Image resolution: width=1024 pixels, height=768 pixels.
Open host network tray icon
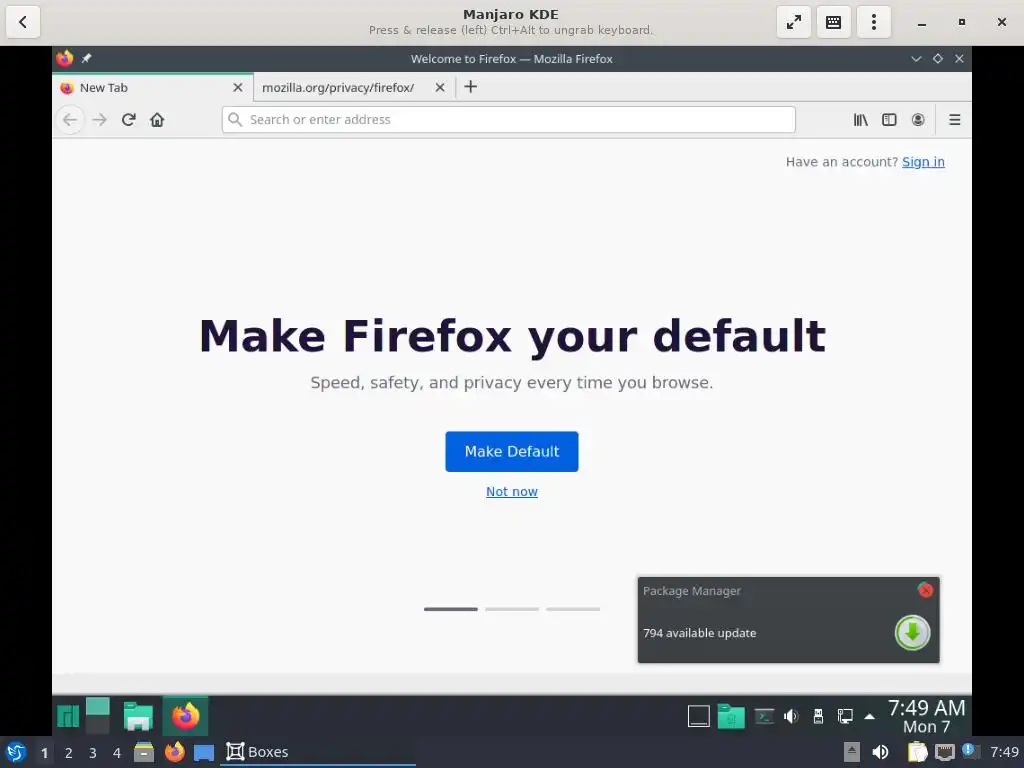944,753
